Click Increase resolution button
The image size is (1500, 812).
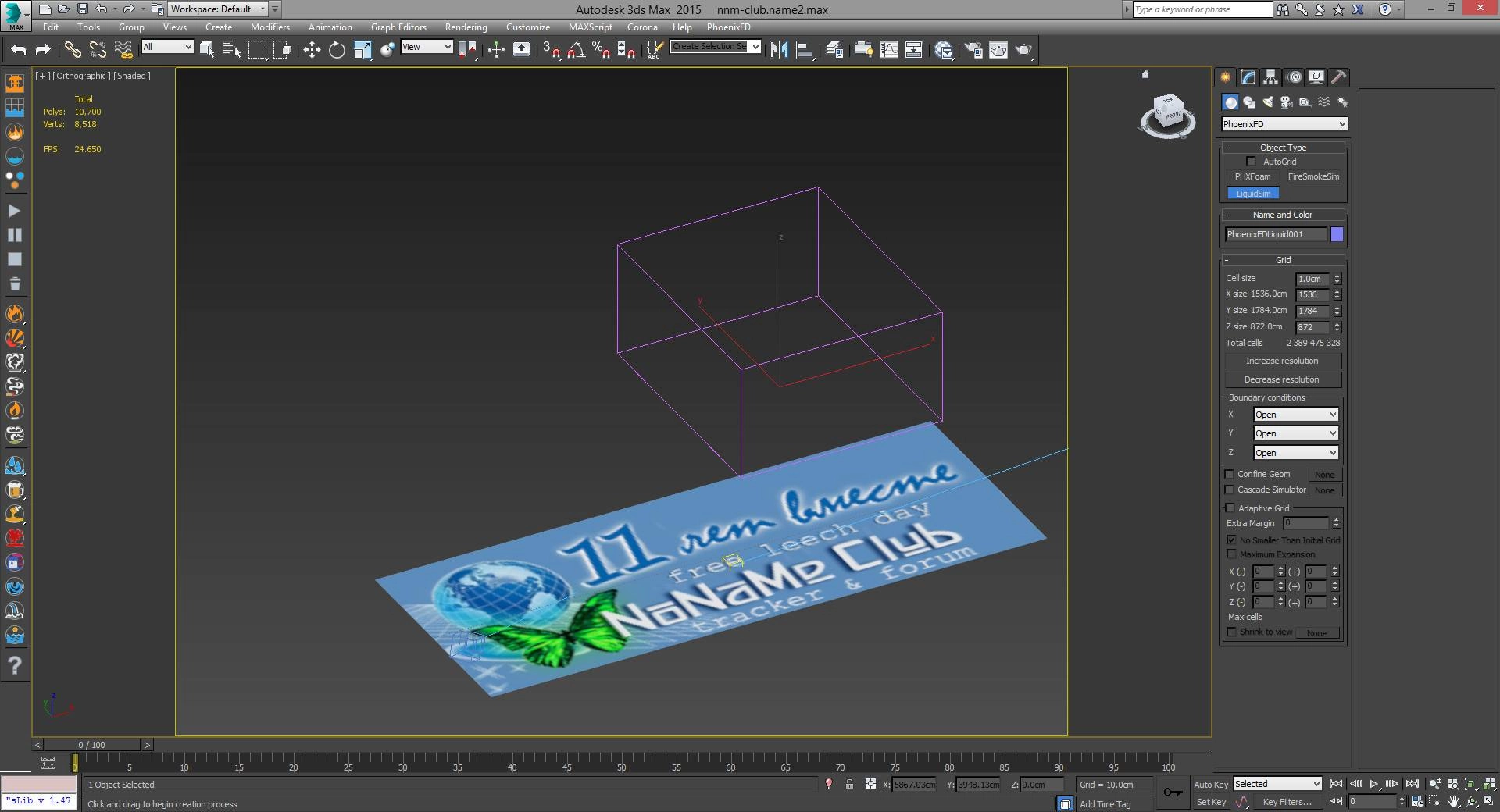coord(1282,361)
